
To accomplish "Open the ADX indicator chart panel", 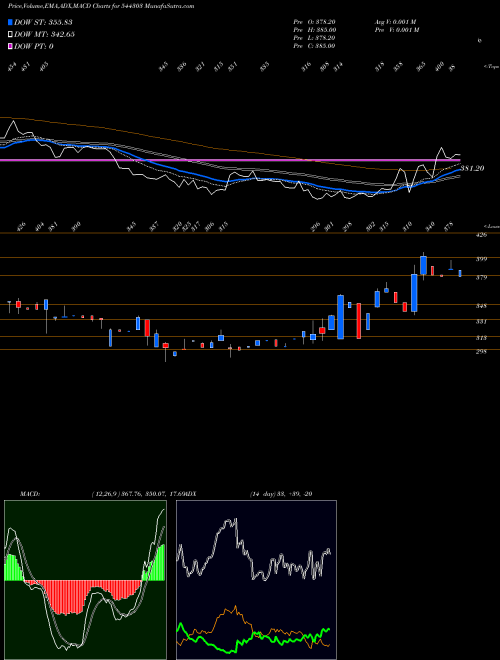I will point(256,580).
